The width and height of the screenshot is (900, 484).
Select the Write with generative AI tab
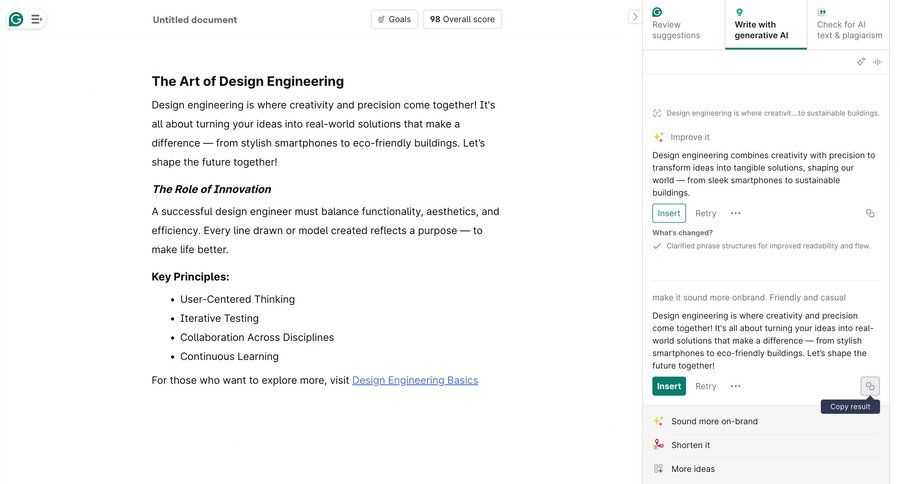(x=766, y=24)
